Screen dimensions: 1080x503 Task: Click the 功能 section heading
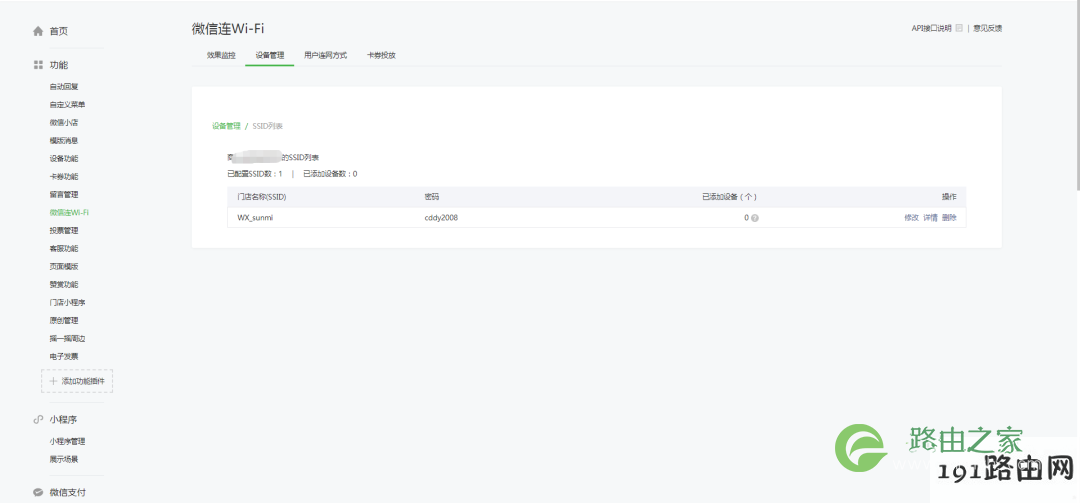click(x=59, y=65)
